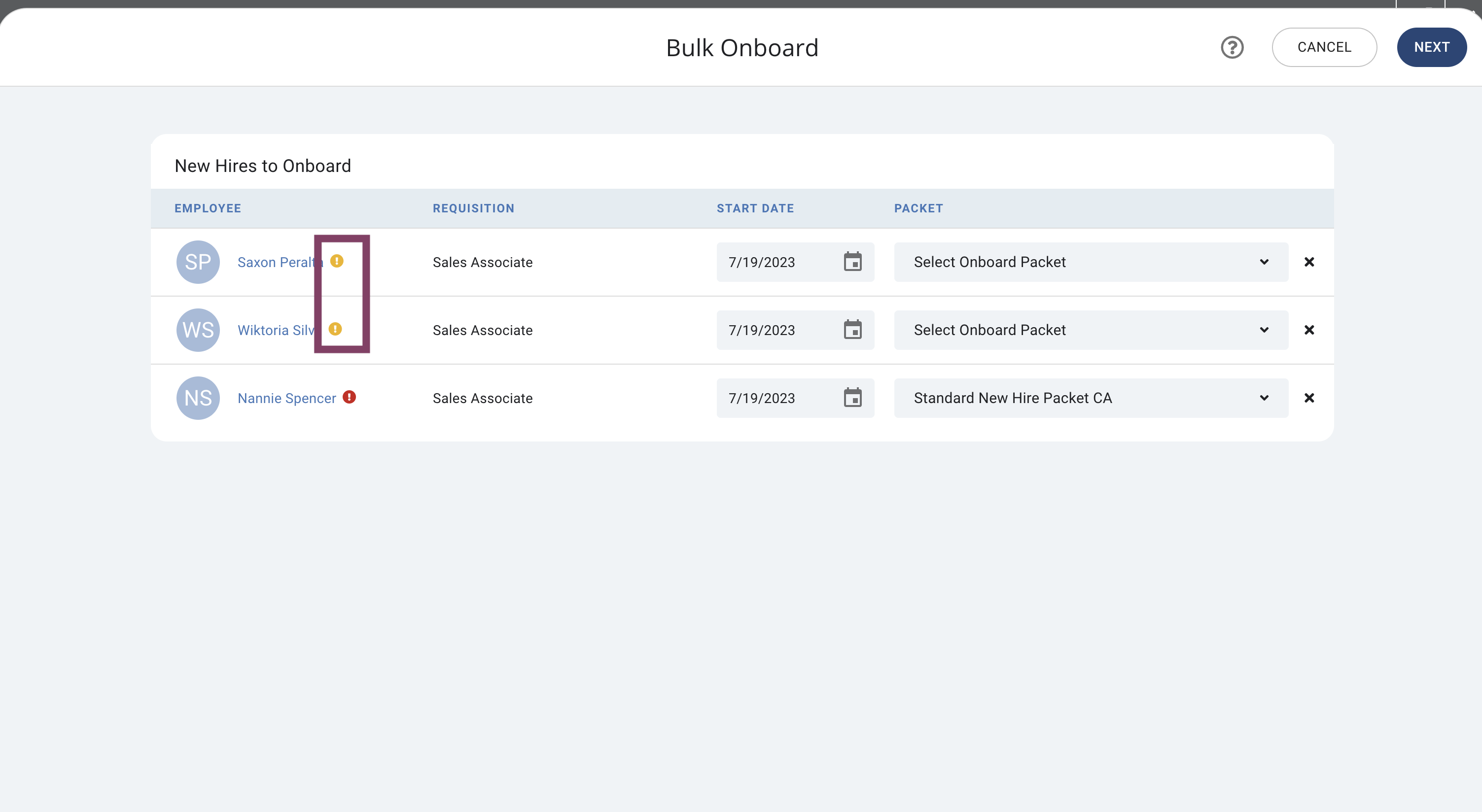Click the yellow warning icon beside Saxon Peralta

[x=337, y=261]
